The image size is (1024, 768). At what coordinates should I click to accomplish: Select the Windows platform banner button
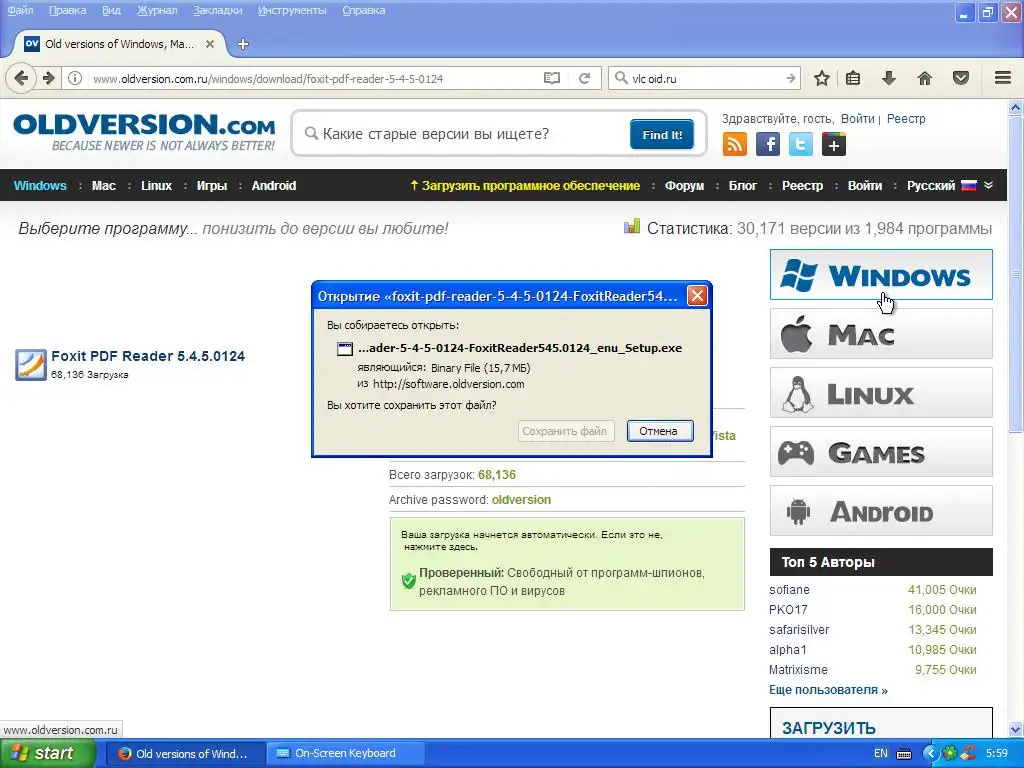881,274
